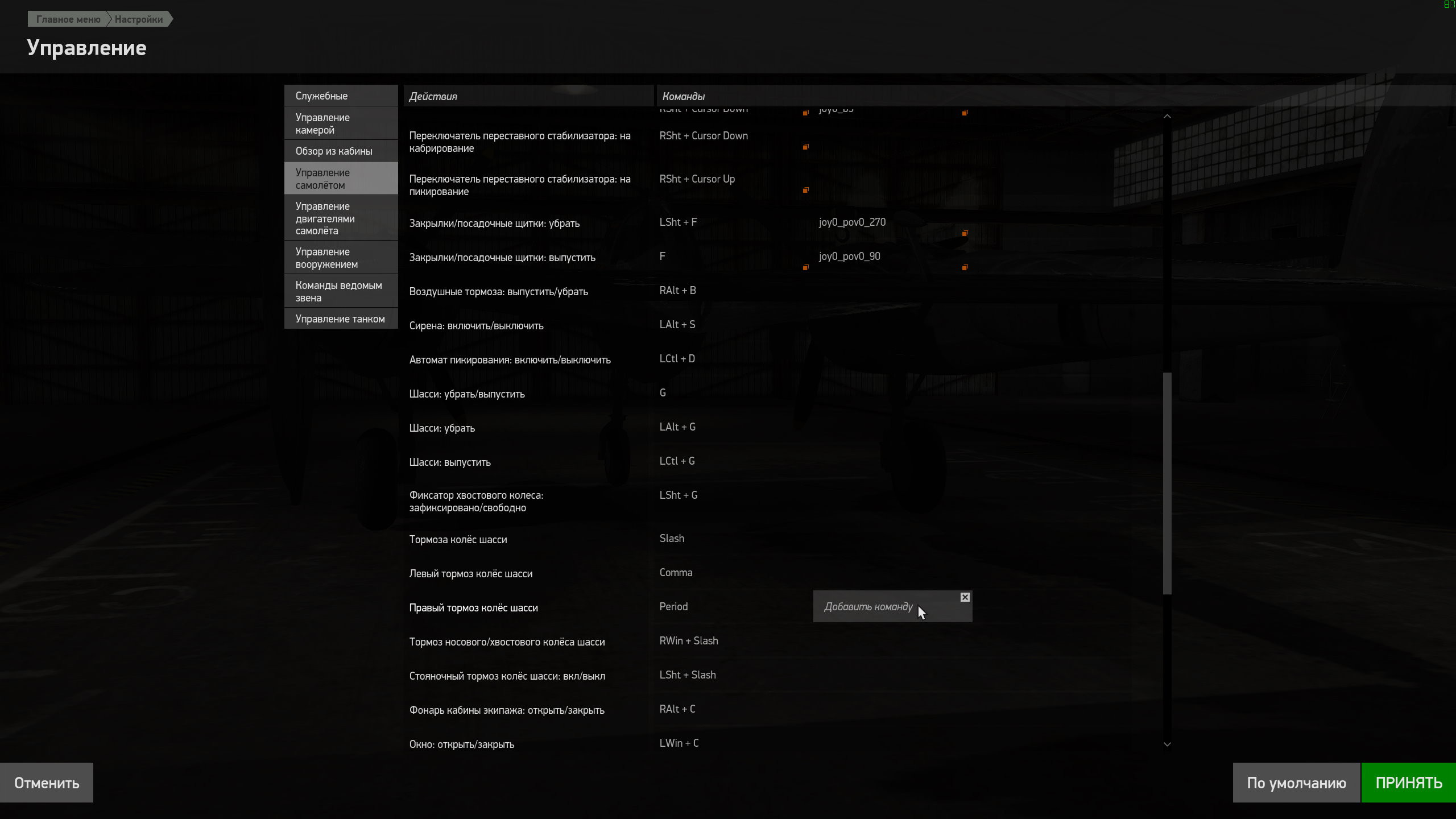Click the vertical scrollbar thumb of the commands list
The height and width of the screenshot is (819, 1456).
1167,483
